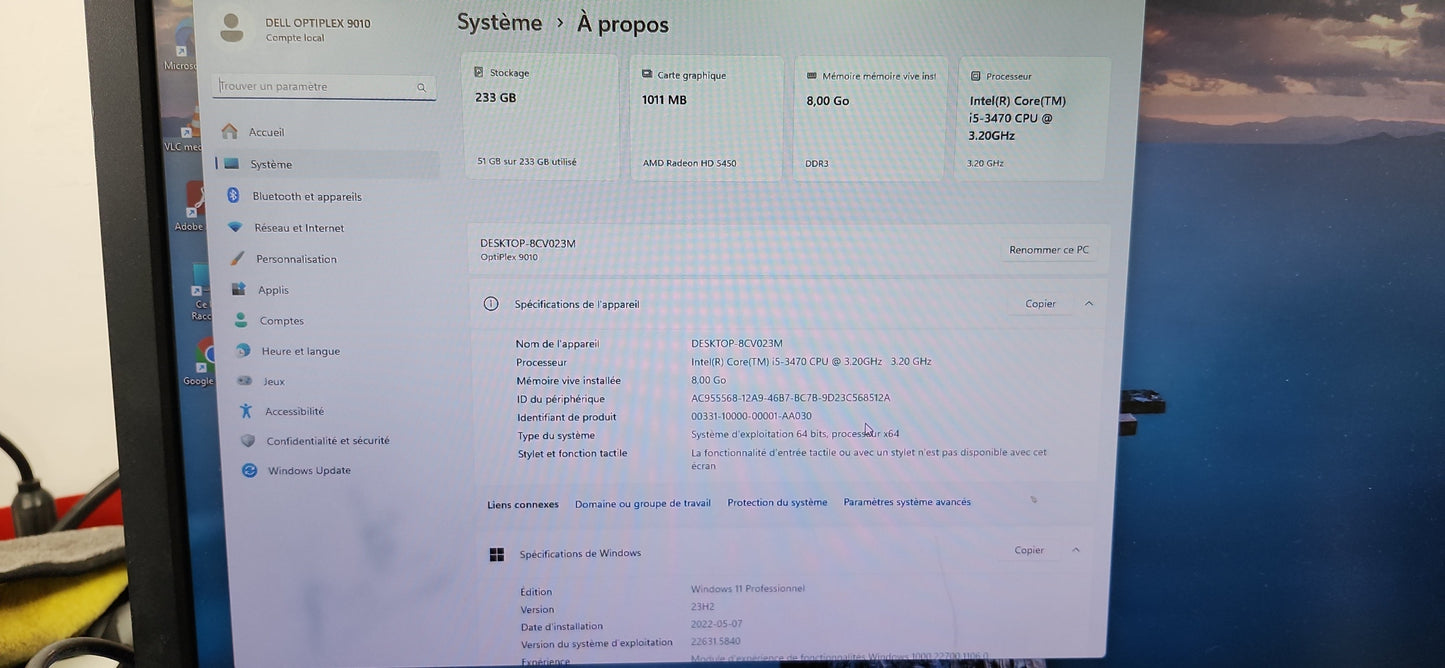Click the Trouver un paramètre search field

point(315,87)
